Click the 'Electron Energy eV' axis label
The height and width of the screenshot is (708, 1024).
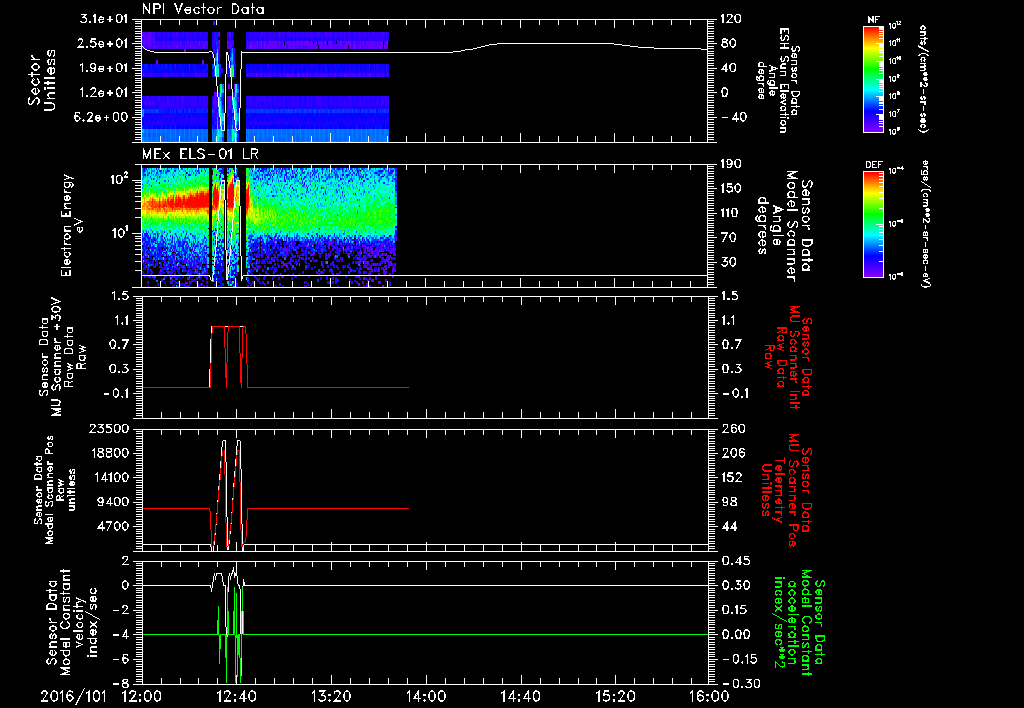[74, 225]
